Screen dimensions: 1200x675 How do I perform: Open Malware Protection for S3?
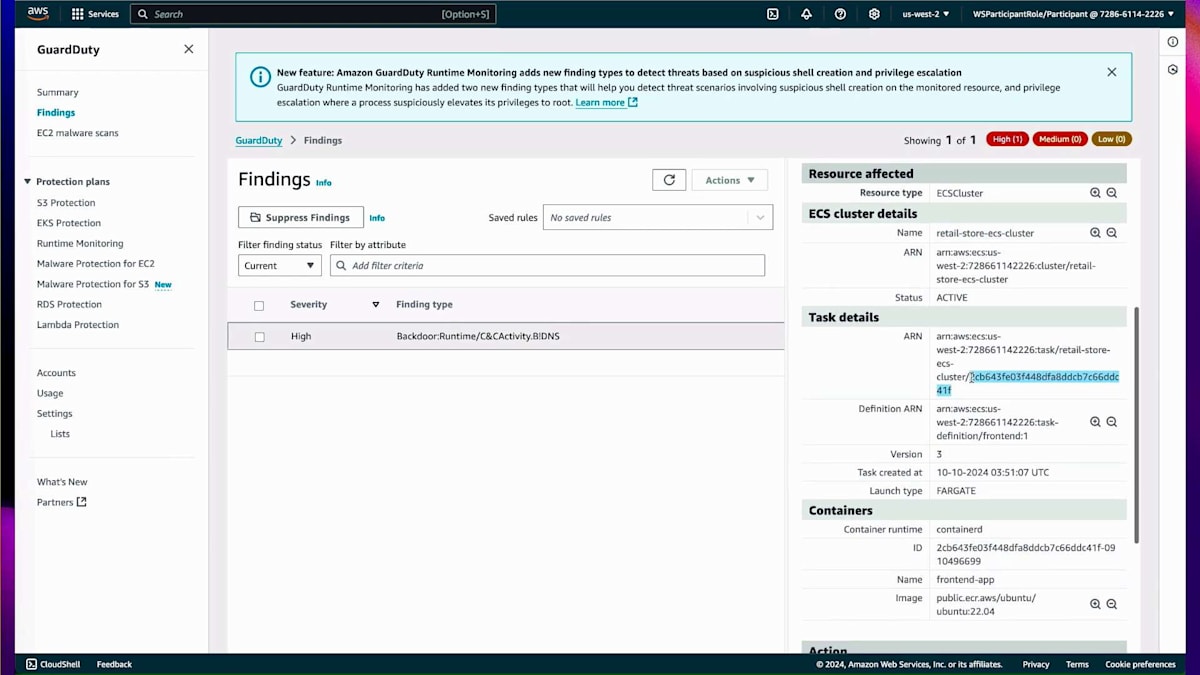[x=93, y=284]
